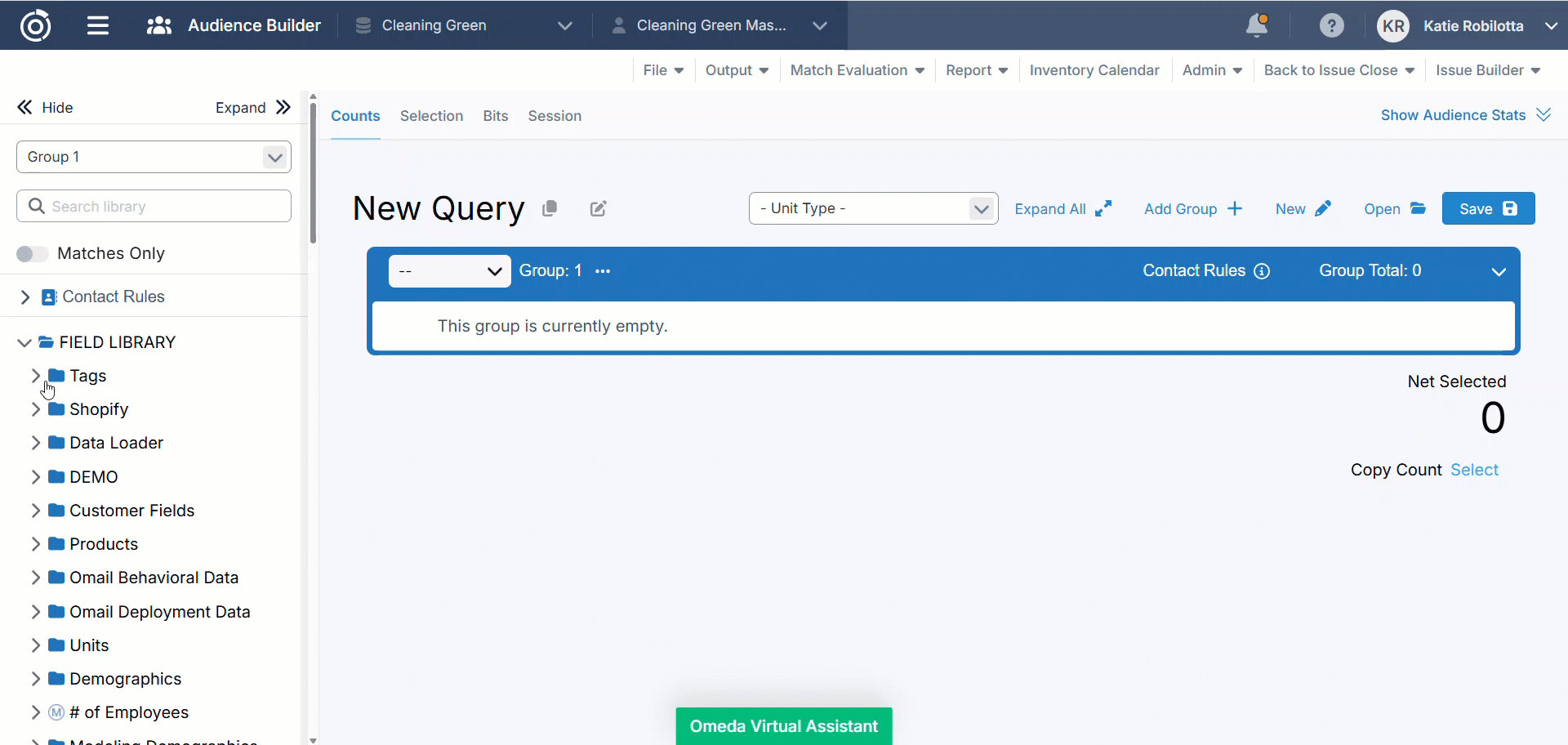Screen dimensions: 1568x745
Task: Click the edit query name pencil icon
Action: (x=598, y=209)
